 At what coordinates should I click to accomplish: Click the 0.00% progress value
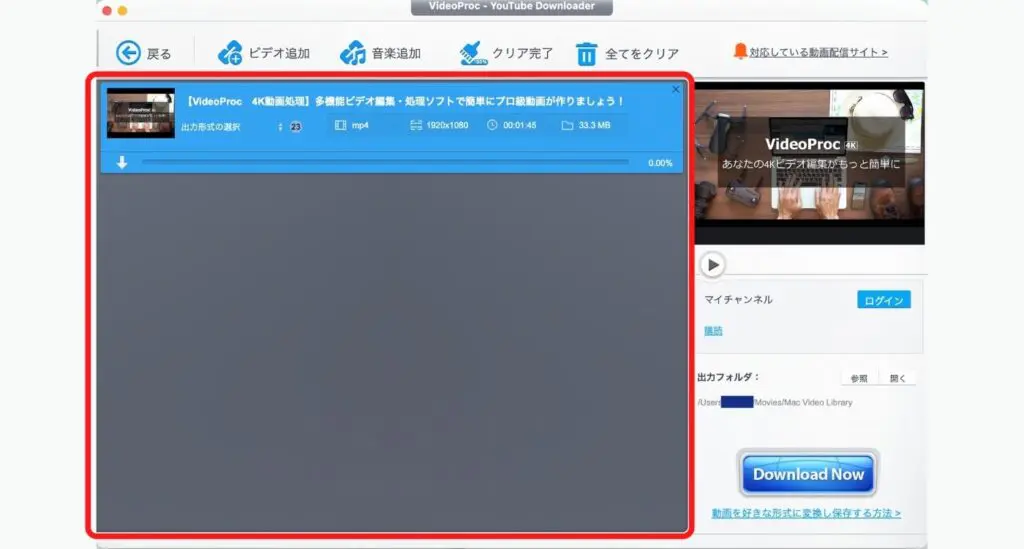coord(660,163)
